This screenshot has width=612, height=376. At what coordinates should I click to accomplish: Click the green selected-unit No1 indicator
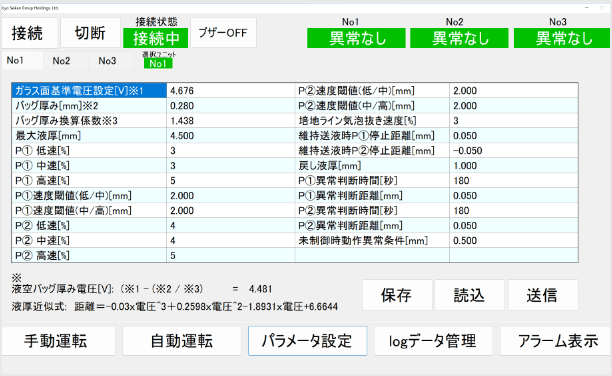(158, 63)
